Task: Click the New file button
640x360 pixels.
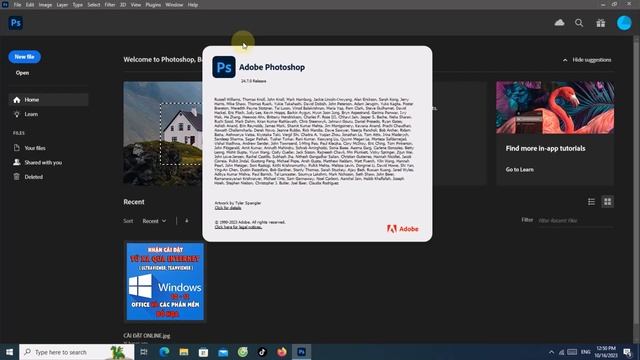Action: (24, 57)
